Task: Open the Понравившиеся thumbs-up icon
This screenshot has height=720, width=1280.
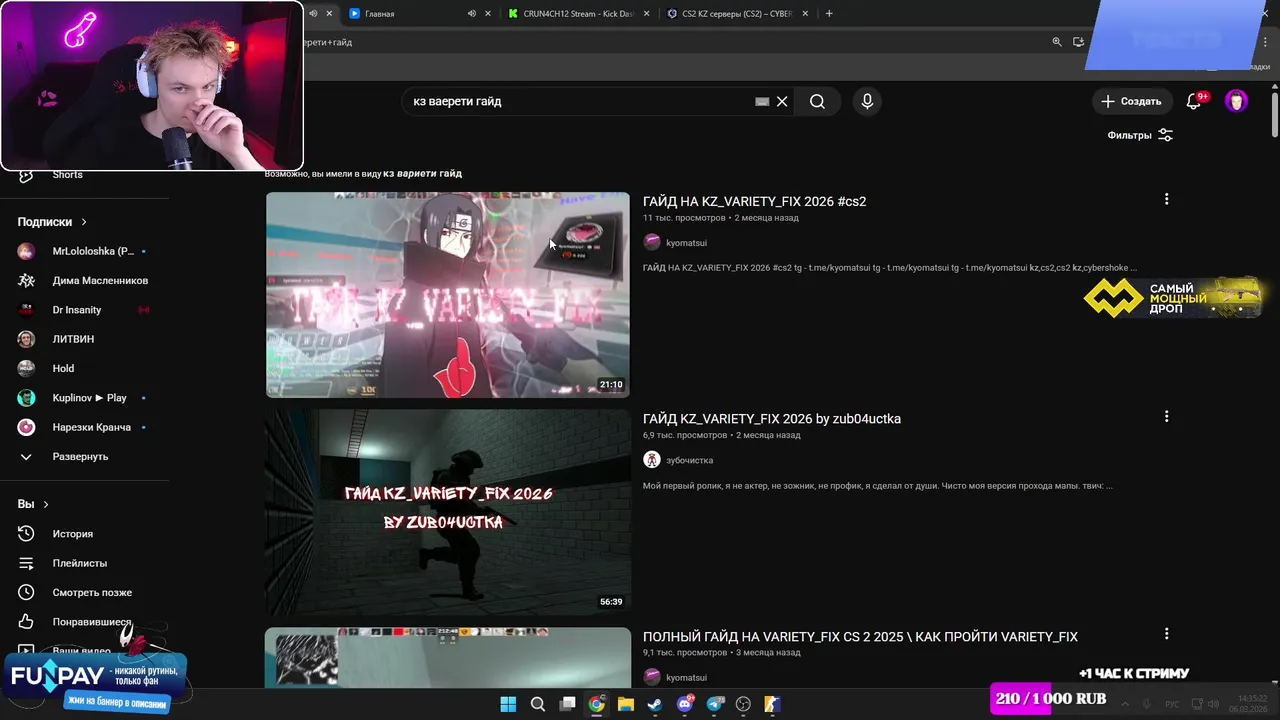Action: 27,621
